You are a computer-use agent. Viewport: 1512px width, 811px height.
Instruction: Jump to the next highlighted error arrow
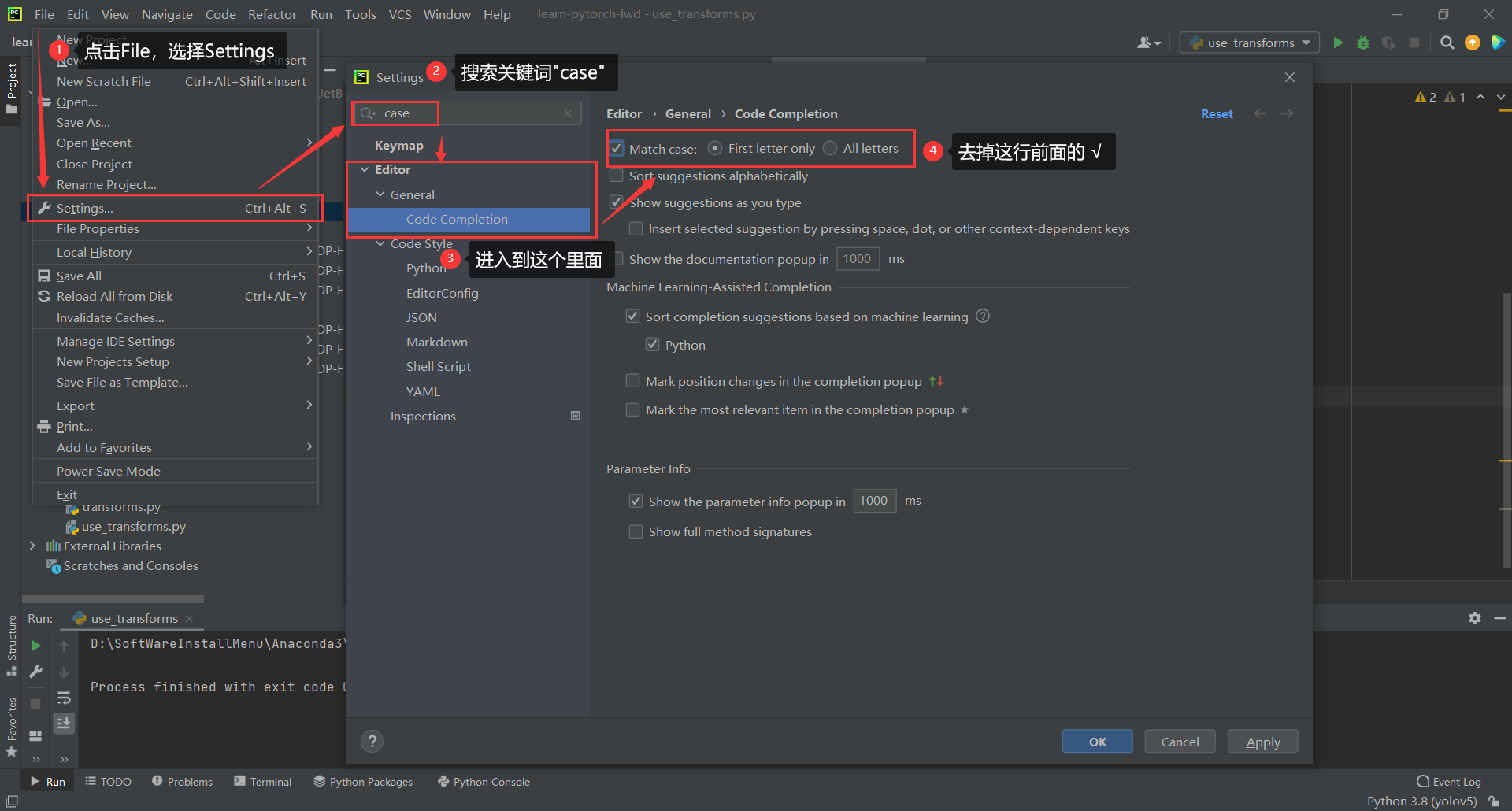tap(1501, 97)
